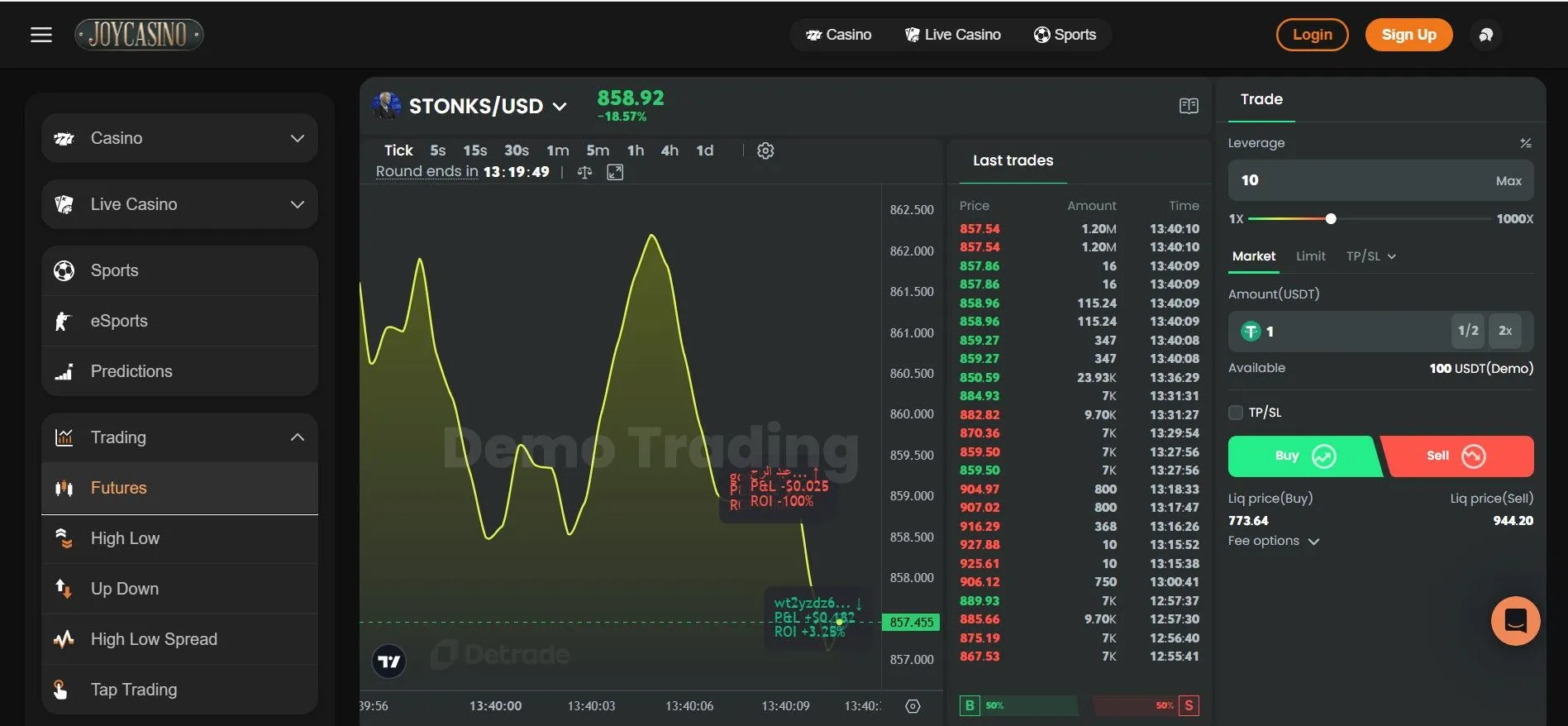Viewport: 1568px width, 726px height.
Task: Enable the TP/SL checkbox
Action: point(1236,413)
